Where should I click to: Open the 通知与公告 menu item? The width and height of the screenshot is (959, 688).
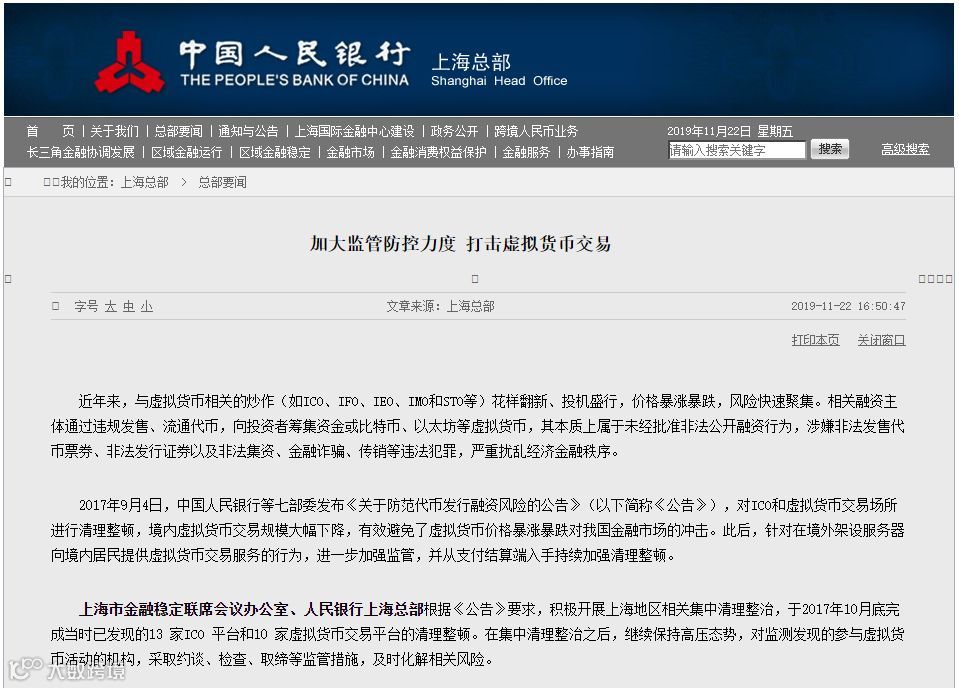click(x=248, y=131)
